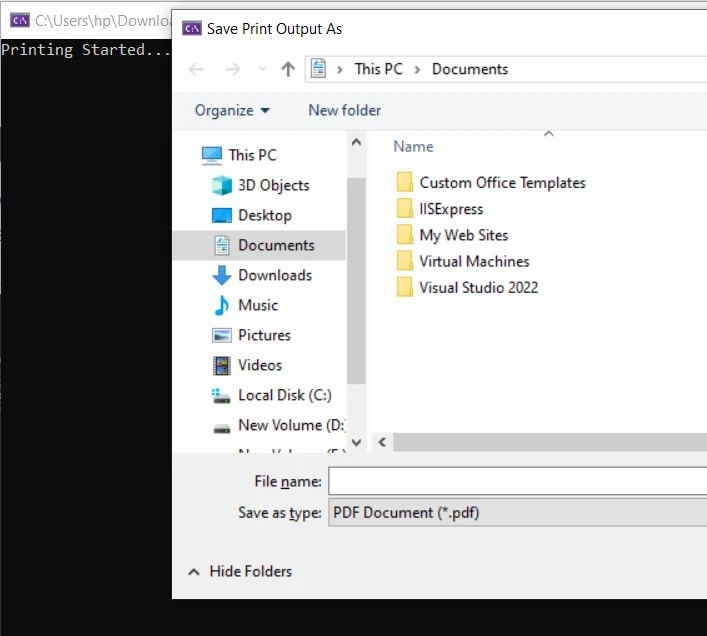Screen dimensions: 707x636
Task: Click the Up arrow navigation icon
Action: coord(288,69)
